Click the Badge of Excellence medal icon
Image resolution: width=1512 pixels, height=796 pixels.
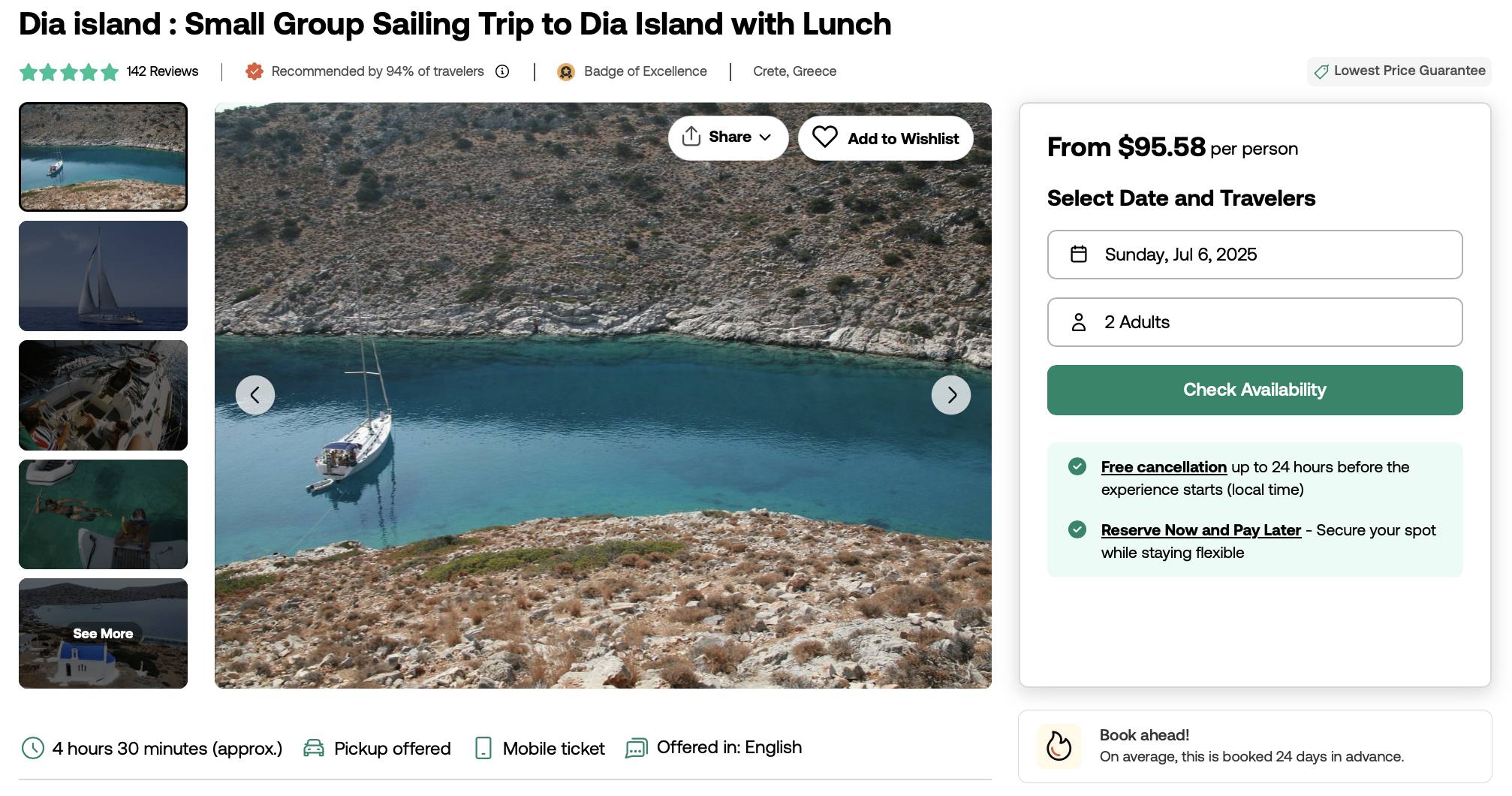point(566,71)
